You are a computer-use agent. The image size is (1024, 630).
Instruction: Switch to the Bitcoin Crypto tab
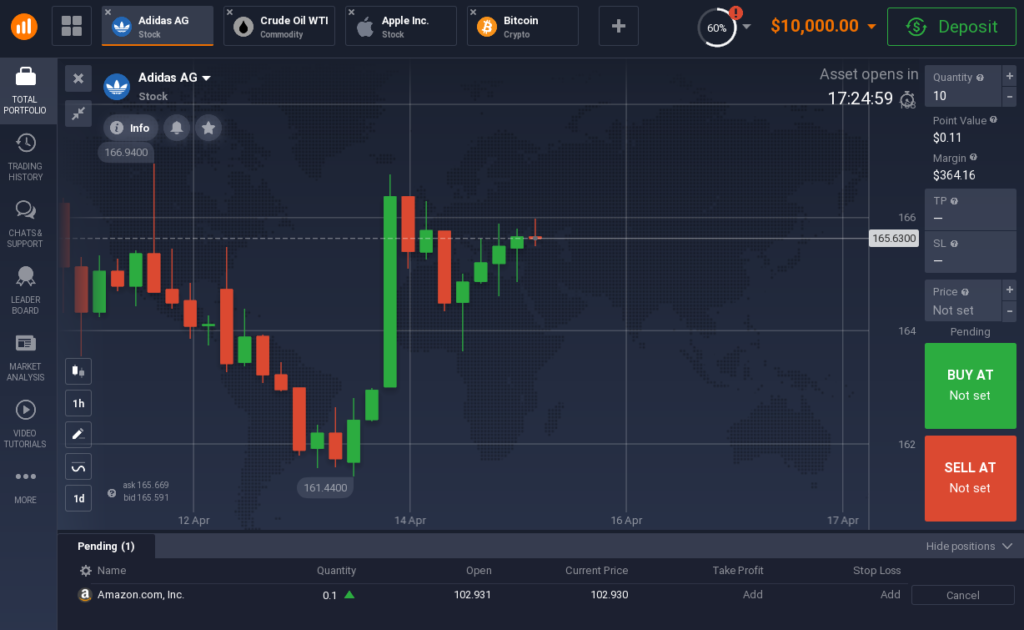(x=521, y=26)
